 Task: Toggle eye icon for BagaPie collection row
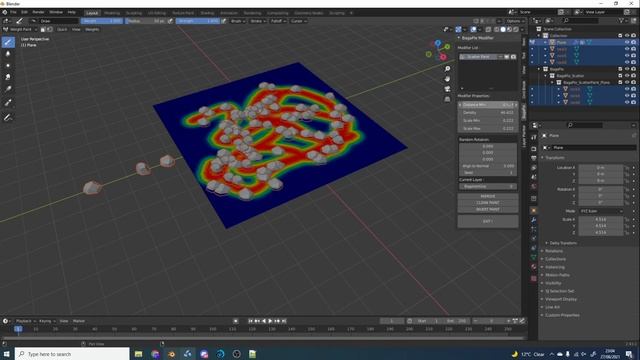[627, 69]
